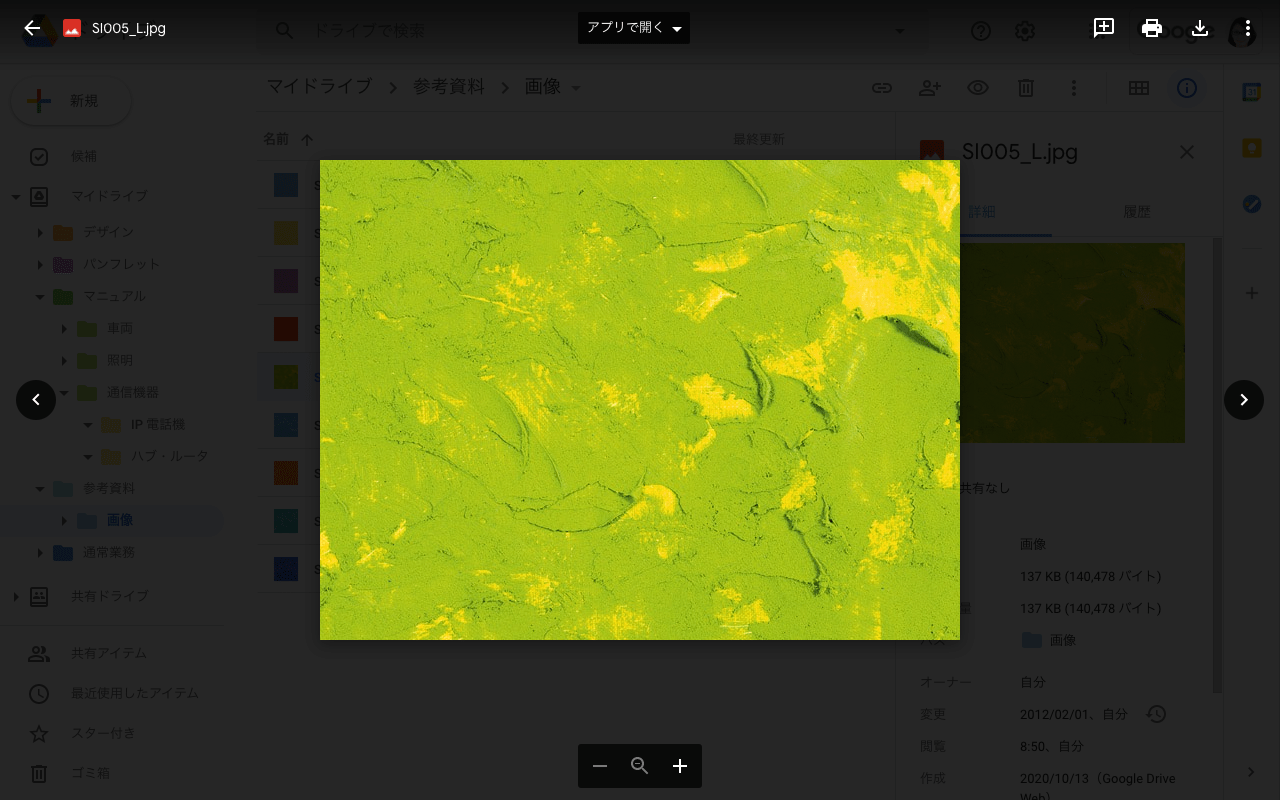Expand the '通常業務' folder arrow
1280x800 pixels.
tap(40, 552)
